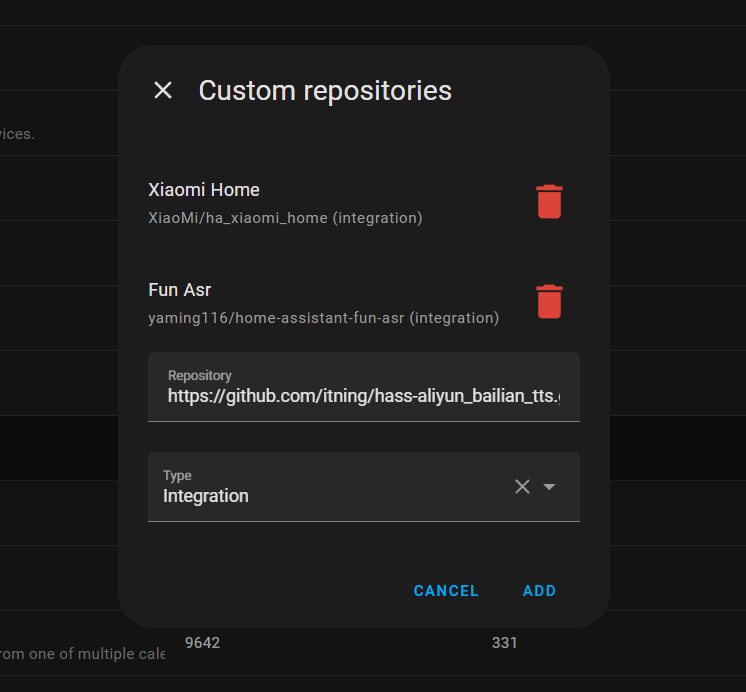
Task: Click the XiaoMi/ha_xiaomi_home integration text
Action: pyautogui.click(x=285, y=218)
